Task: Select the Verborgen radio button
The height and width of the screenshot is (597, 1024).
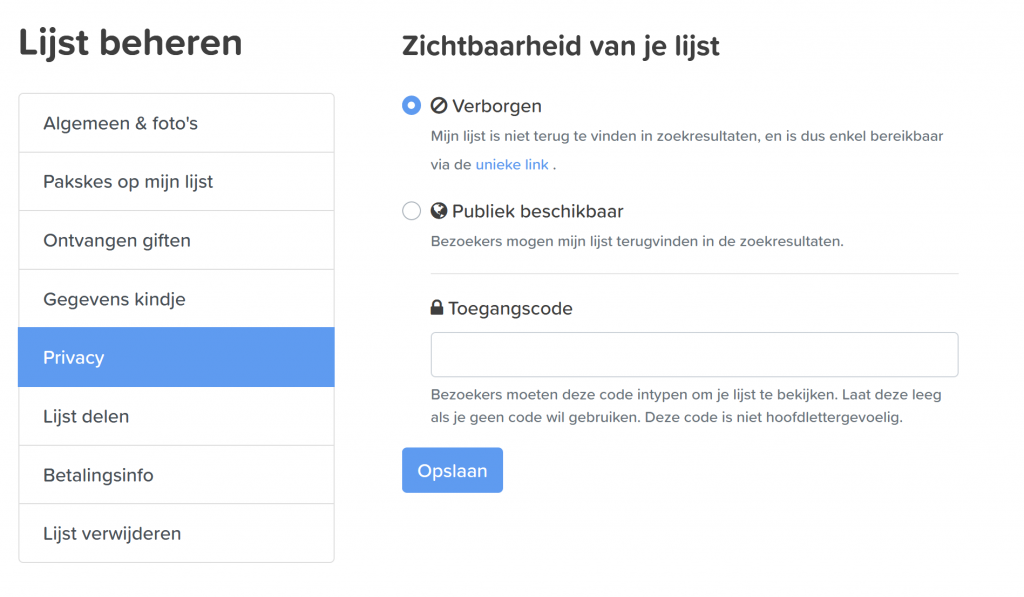Action: click(411, 105)
